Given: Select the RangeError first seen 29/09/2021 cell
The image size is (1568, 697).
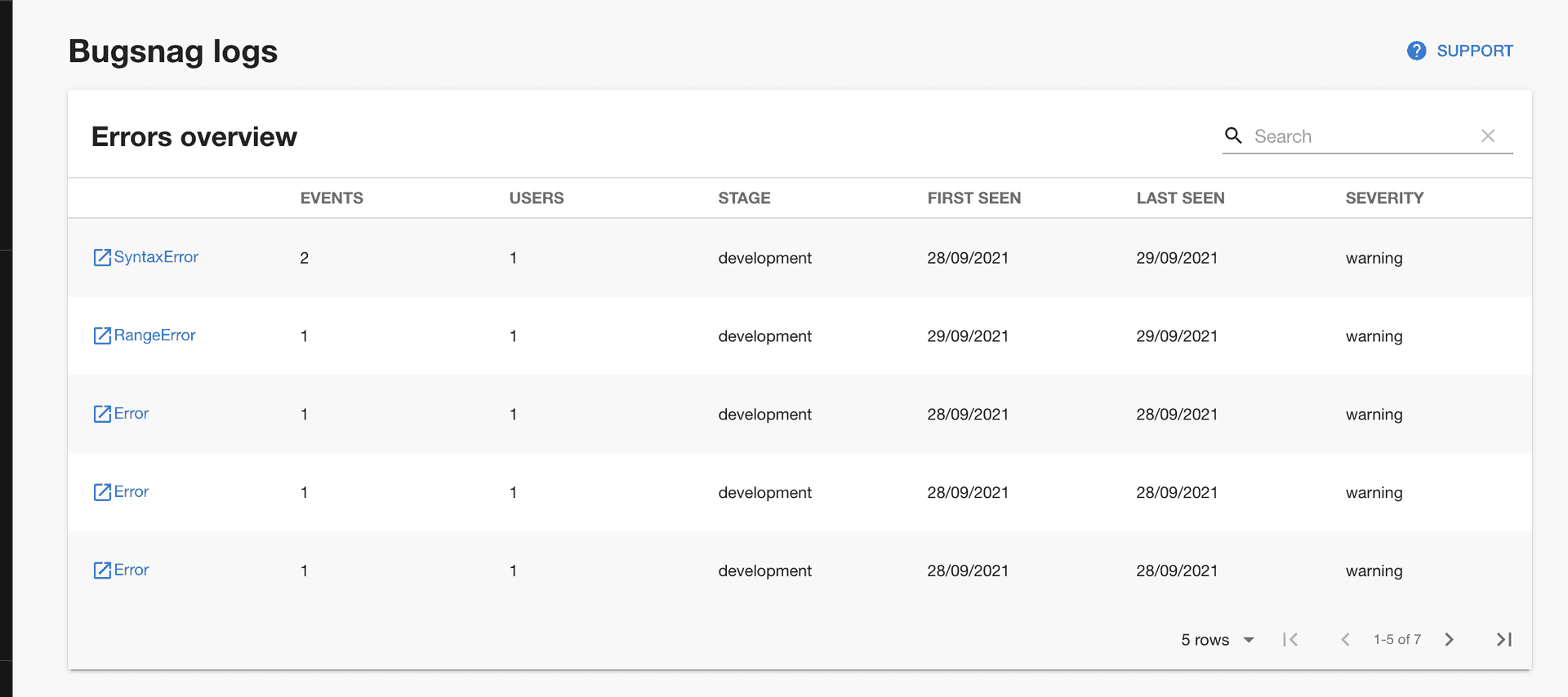Looking at the screenshot, I should pyautogui.click(x=968, y=336).
